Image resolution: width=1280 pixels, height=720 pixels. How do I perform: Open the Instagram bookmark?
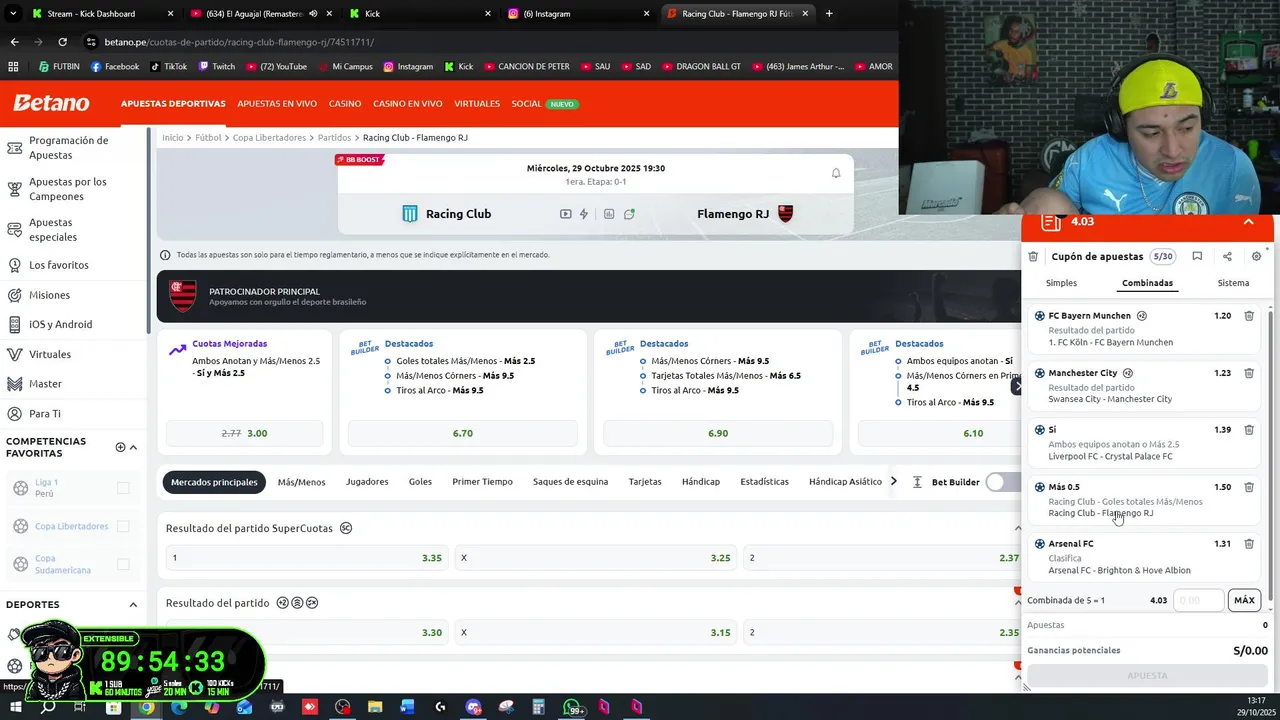(408, 67)
